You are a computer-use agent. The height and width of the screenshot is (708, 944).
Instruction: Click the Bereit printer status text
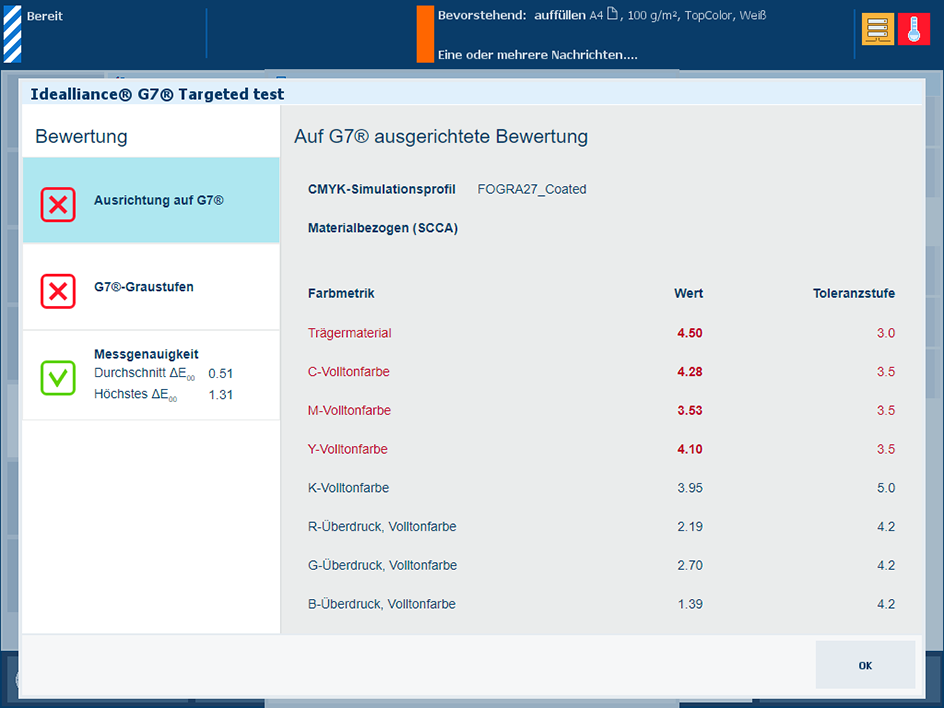45,16
